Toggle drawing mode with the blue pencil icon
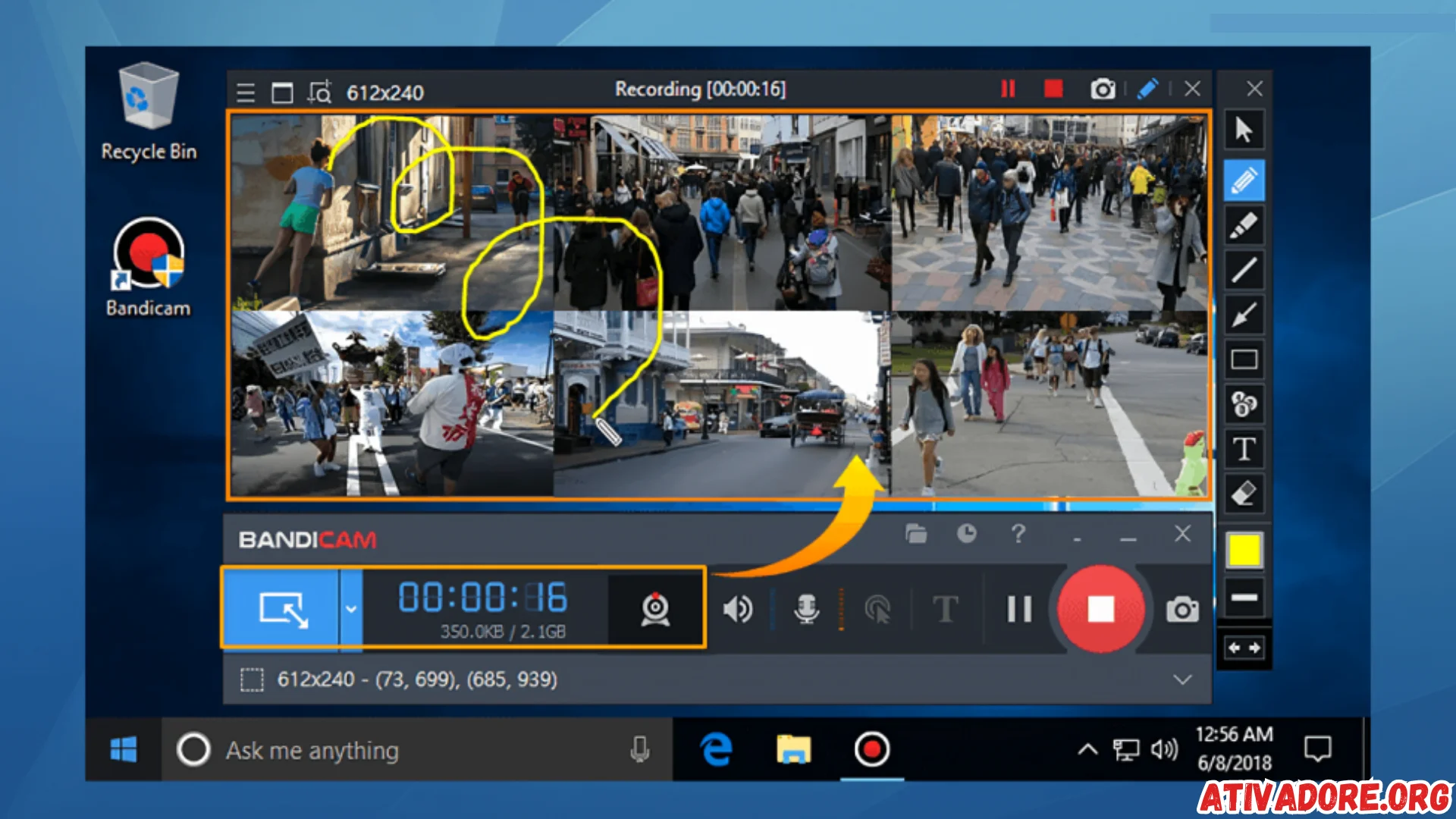The width and height of the screenshot is (1456, 819). click(x=1147, y=89)
